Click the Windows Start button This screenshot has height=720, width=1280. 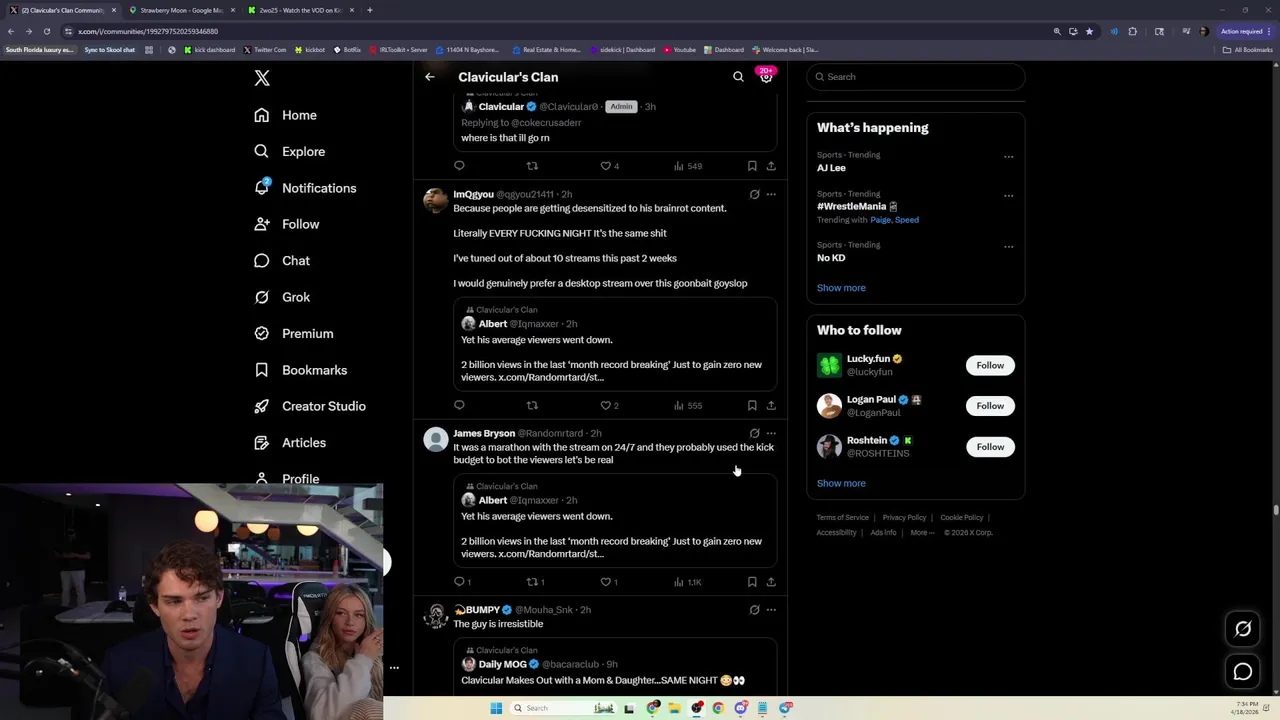(x=496, y=708)
